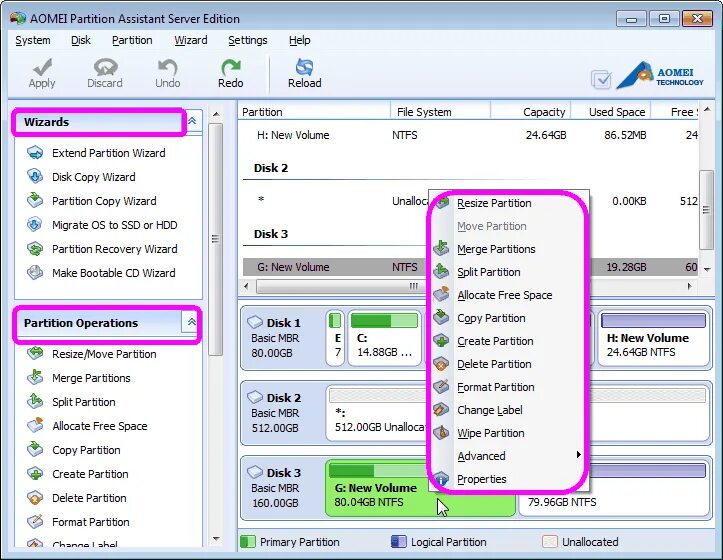723x560 pixels.
Task: Click sidebar Delete Partition icon
Action: click(x=35, y=498)
